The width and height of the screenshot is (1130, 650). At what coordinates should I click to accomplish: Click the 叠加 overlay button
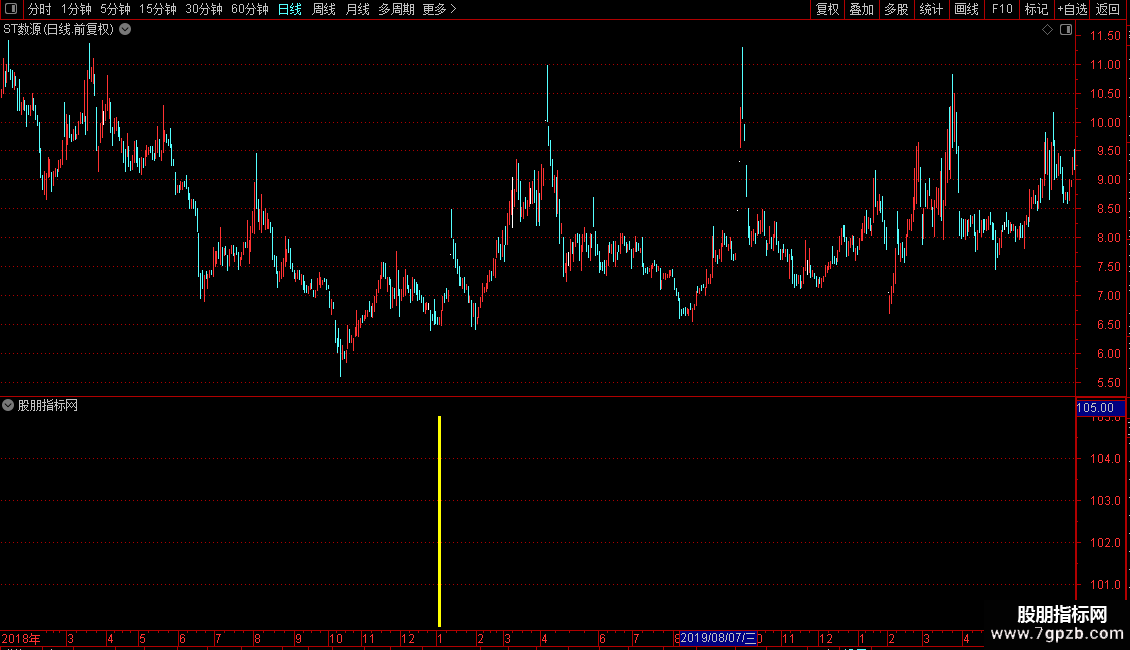click(x=861, y=9)
